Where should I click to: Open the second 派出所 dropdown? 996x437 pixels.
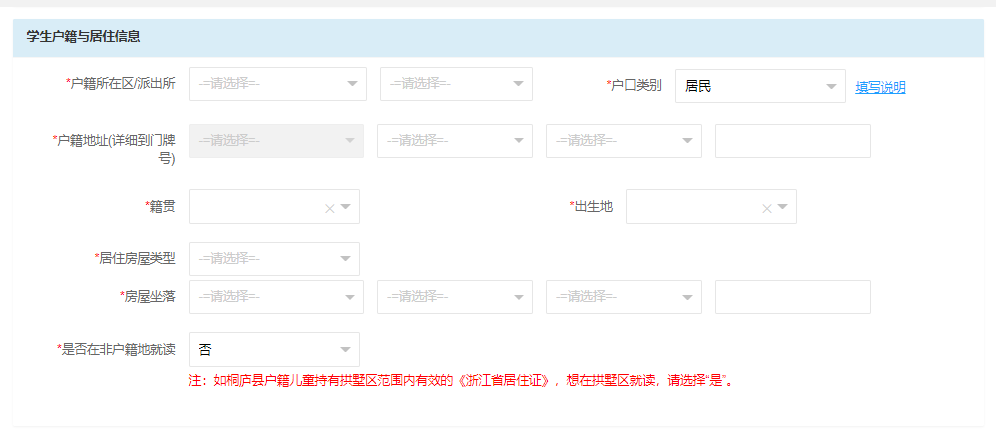coord(456,84)
